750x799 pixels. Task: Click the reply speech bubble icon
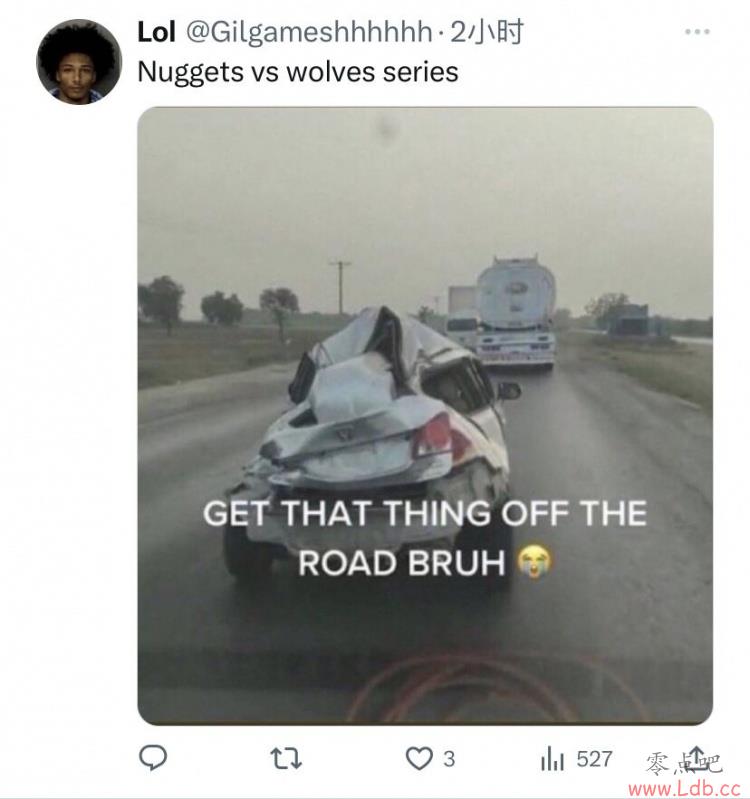[153, 759]
